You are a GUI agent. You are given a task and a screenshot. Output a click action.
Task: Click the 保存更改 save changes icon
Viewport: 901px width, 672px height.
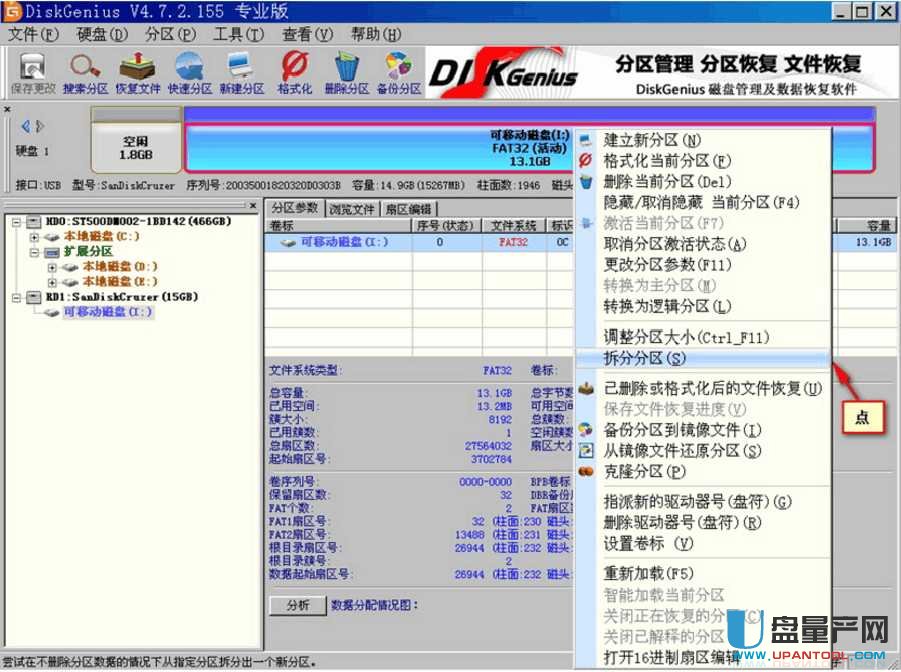click(33, 73)
